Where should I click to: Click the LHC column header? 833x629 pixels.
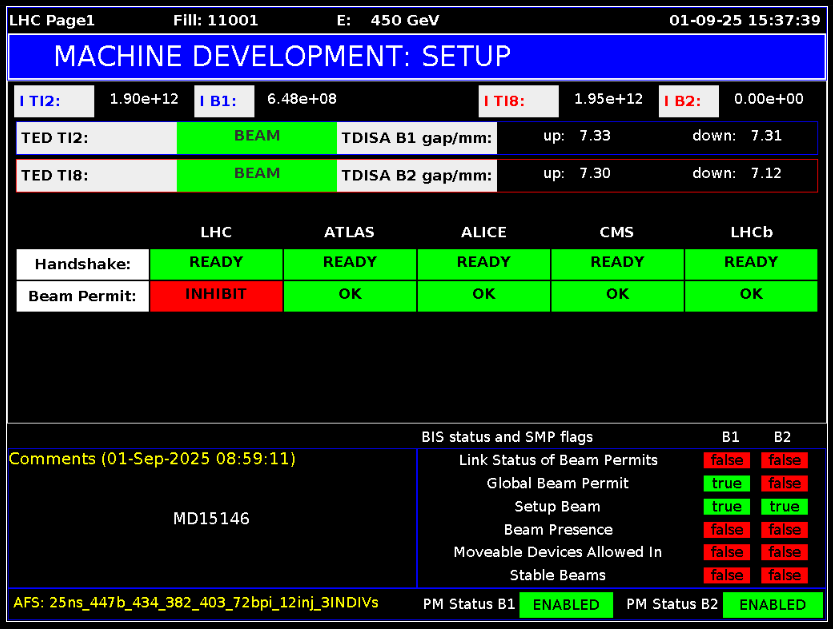(216, 232)
